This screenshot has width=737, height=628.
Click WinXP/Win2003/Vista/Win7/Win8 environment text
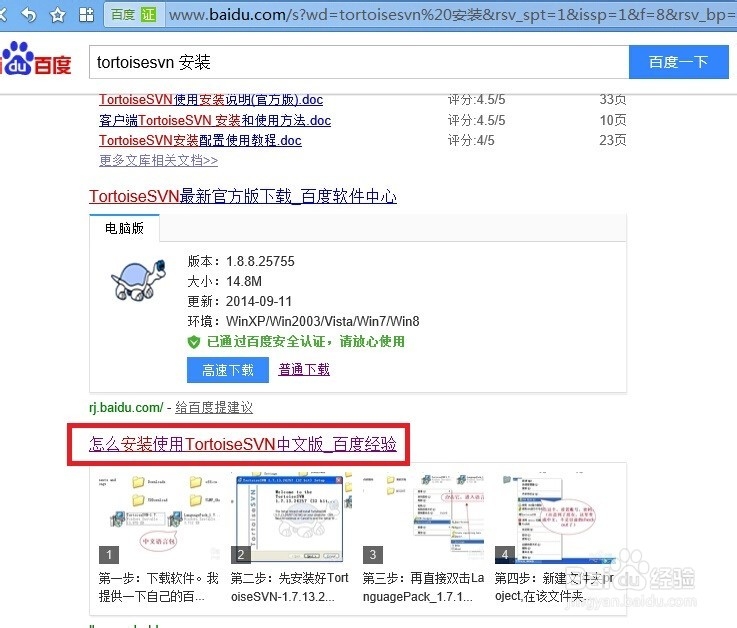[x=323, y=322]
